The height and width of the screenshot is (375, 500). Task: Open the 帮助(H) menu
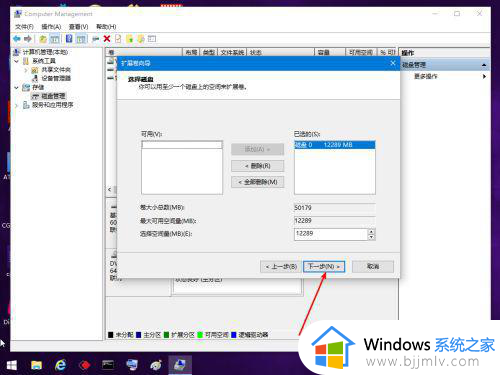pyautogui.click(x=106, y=27)
